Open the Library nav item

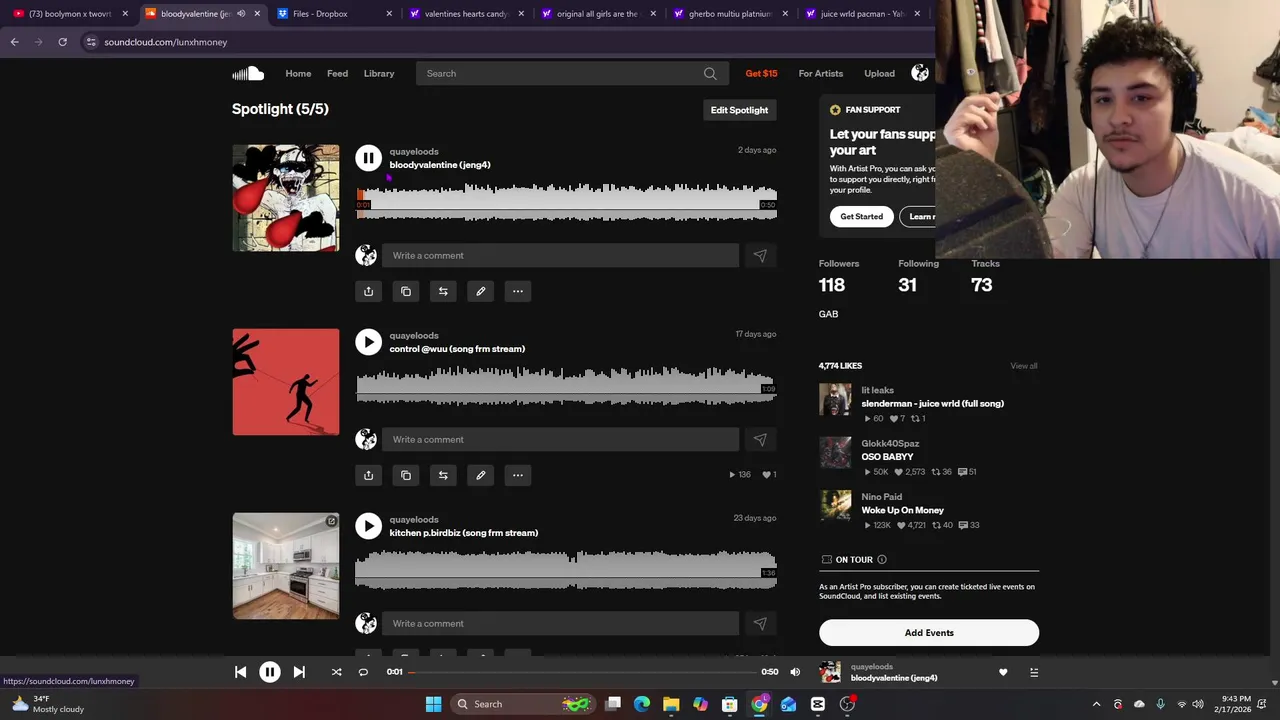tap(379, 73)
